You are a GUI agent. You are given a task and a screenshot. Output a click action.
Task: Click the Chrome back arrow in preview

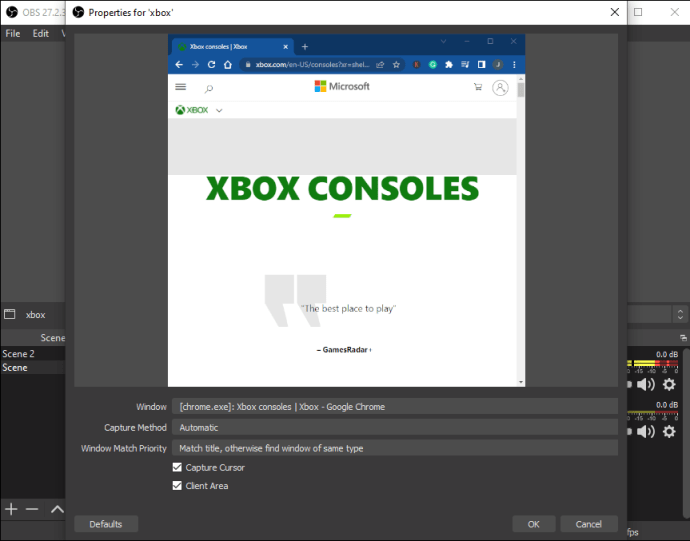pyautogui.click(x=179, y=65)
